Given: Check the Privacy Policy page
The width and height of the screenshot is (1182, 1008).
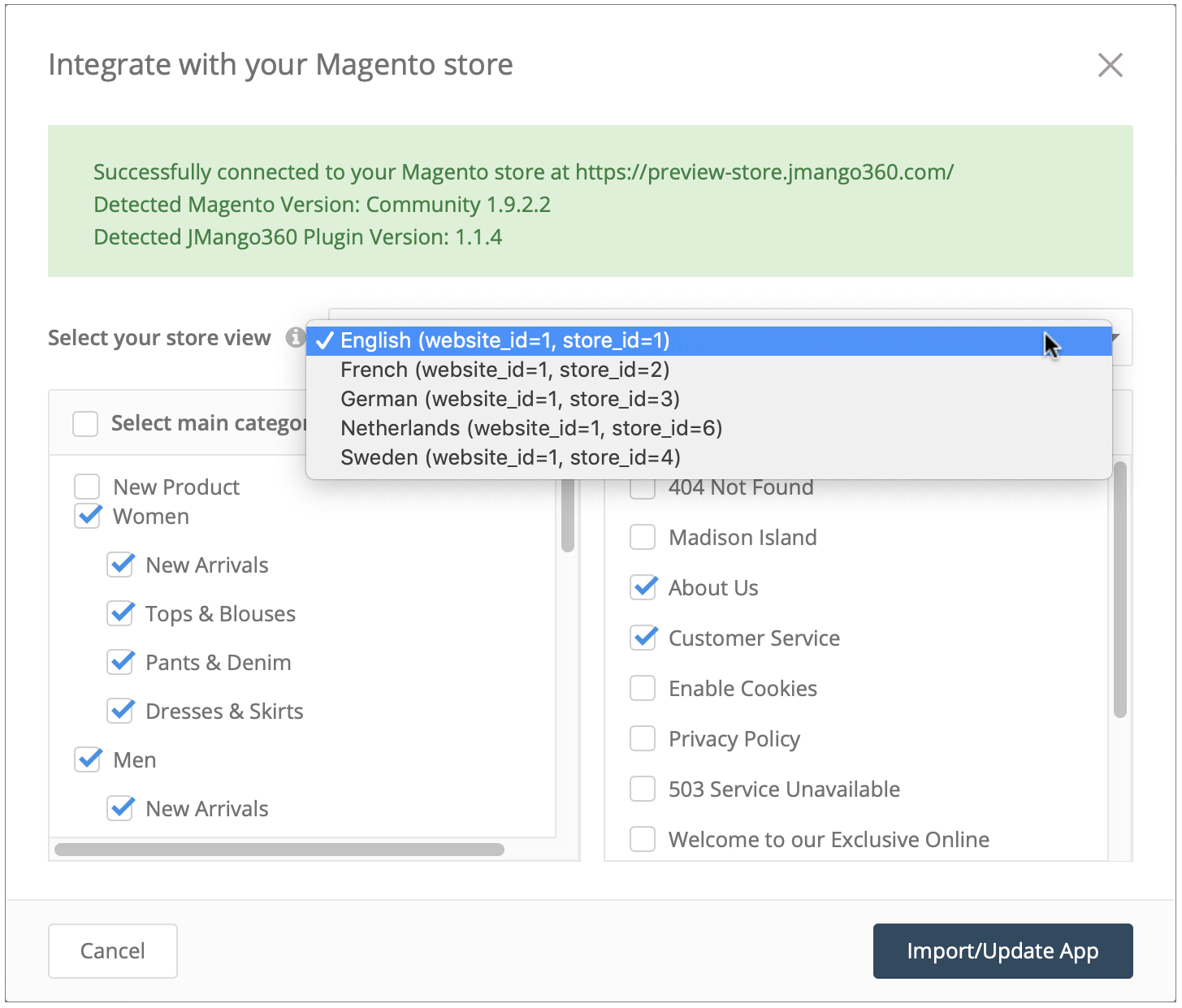Looking at the screenshot, I should 643,739.
